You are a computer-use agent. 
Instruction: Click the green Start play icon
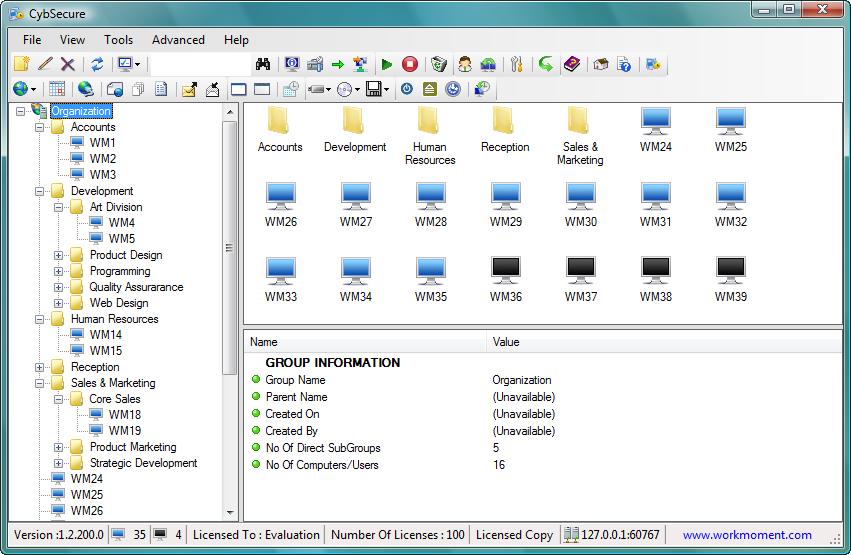point(387,65)
